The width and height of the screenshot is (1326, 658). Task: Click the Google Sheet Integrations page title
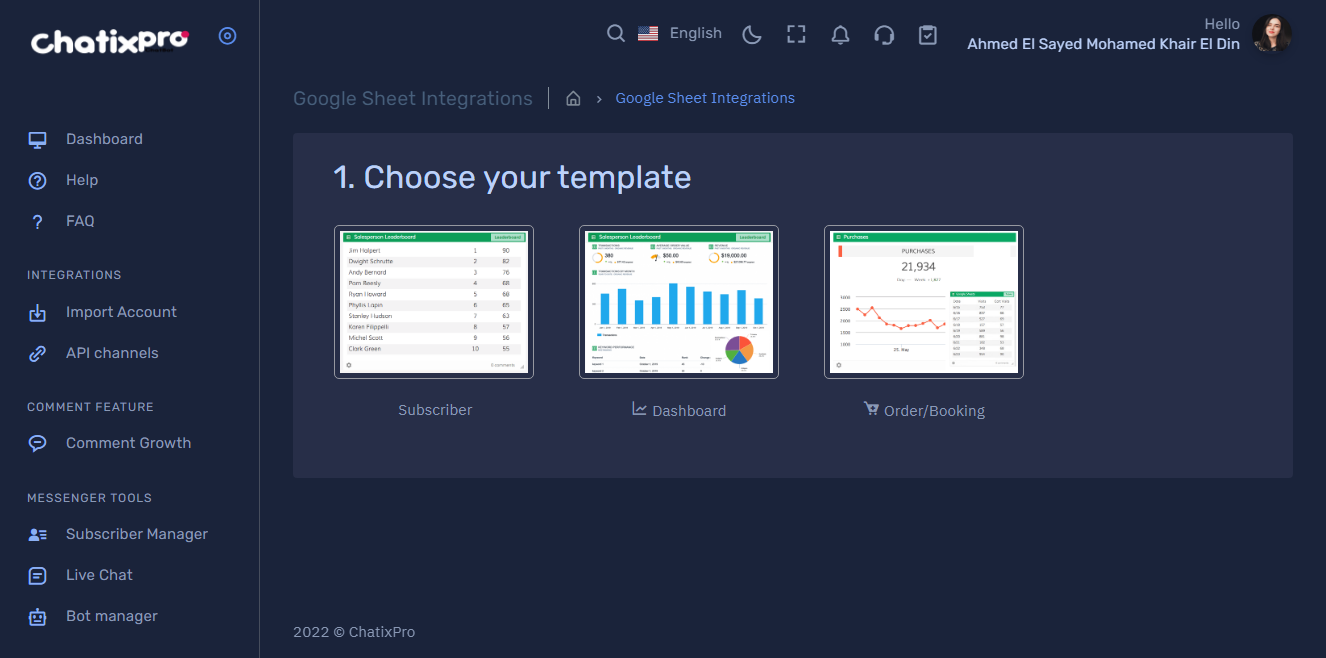click(x=413, y=98)
